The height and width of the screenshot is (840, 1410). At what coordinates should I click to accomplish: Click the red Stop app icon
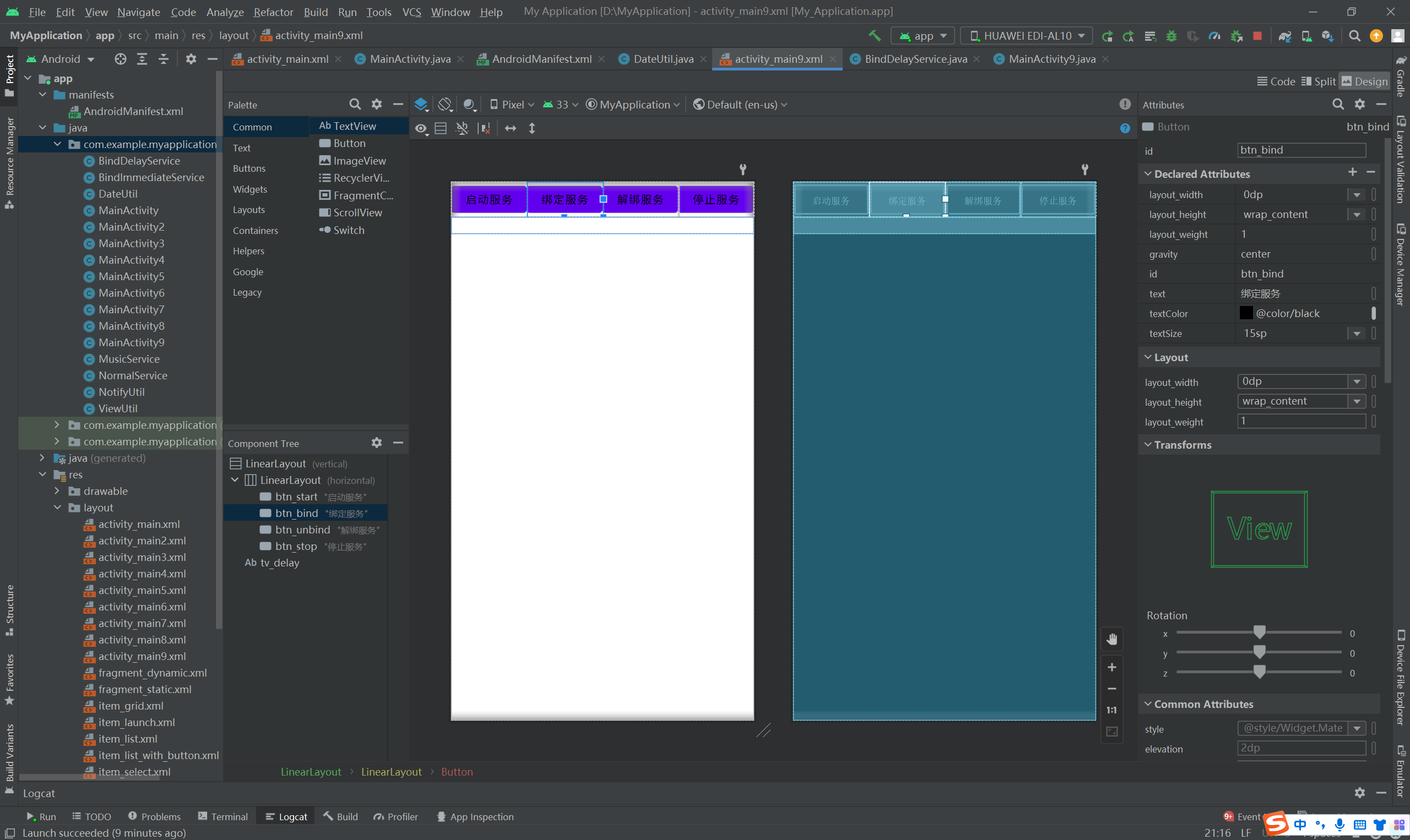coord(1257,36)
